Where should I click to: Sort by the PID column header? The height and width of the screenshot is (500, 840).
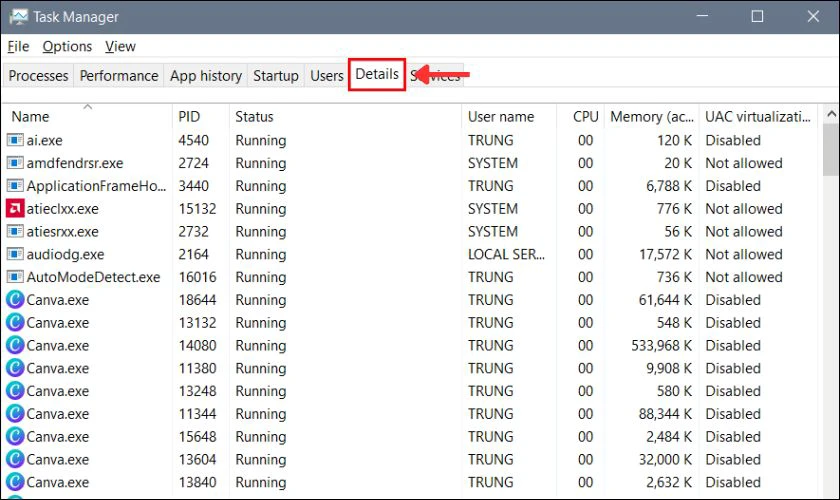tap(201, 116)
